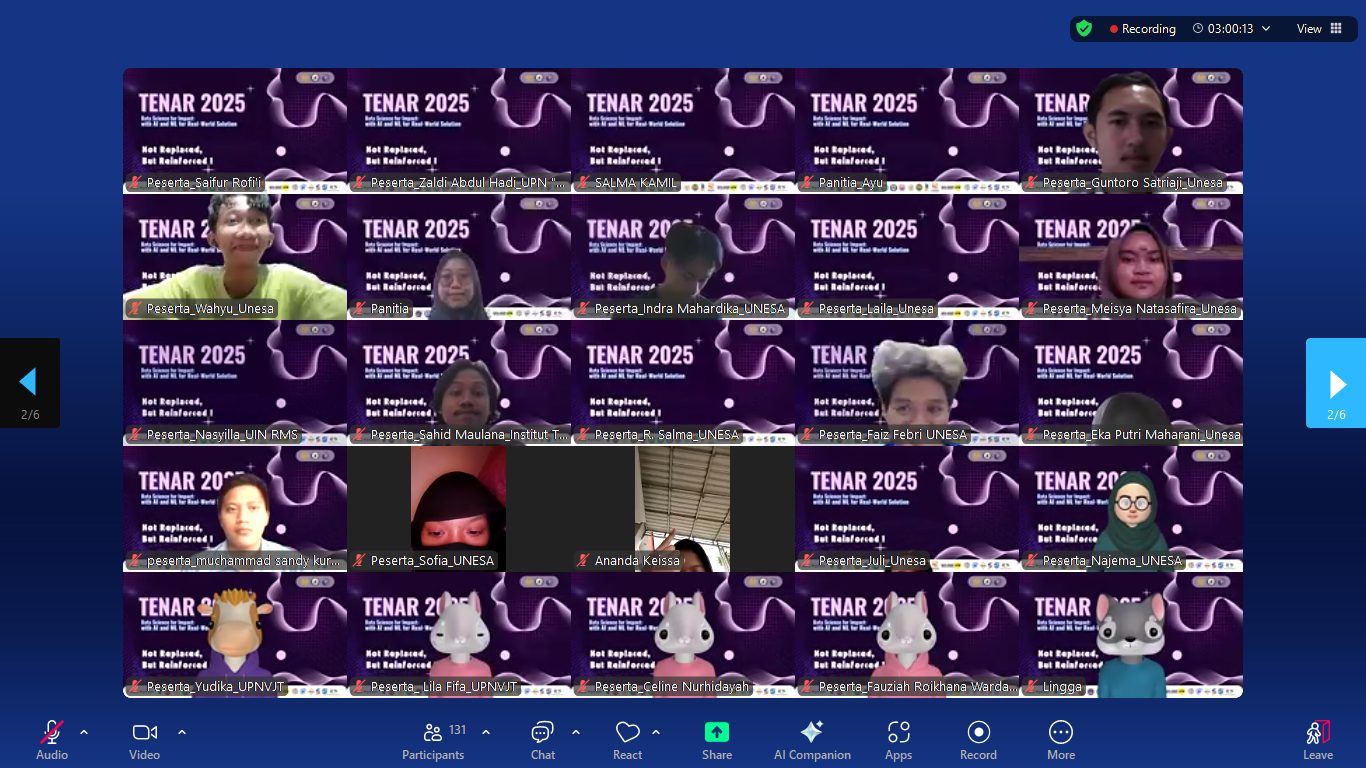The height and width of the screenshot is (768, 1366).
Task: Expand the arrow next to Chat
Action: pos(576,732)
